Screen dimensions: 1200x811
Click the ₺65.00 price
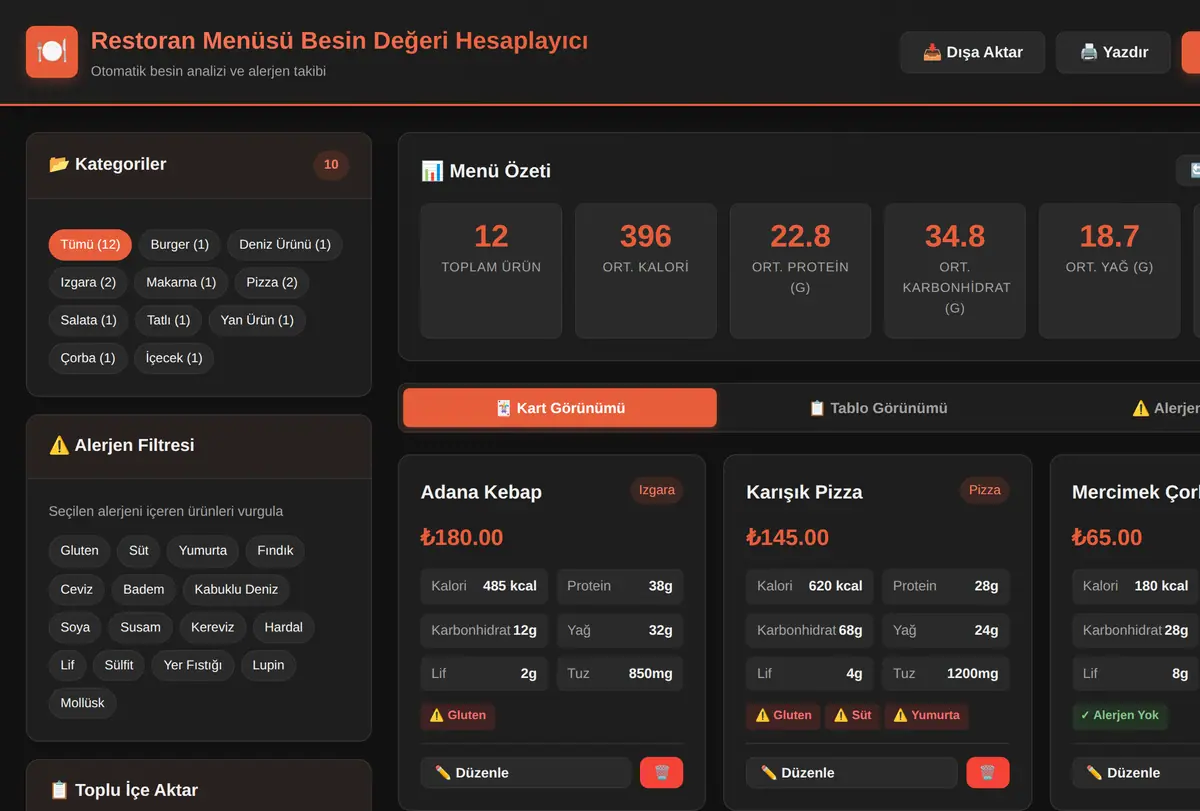1107,537
